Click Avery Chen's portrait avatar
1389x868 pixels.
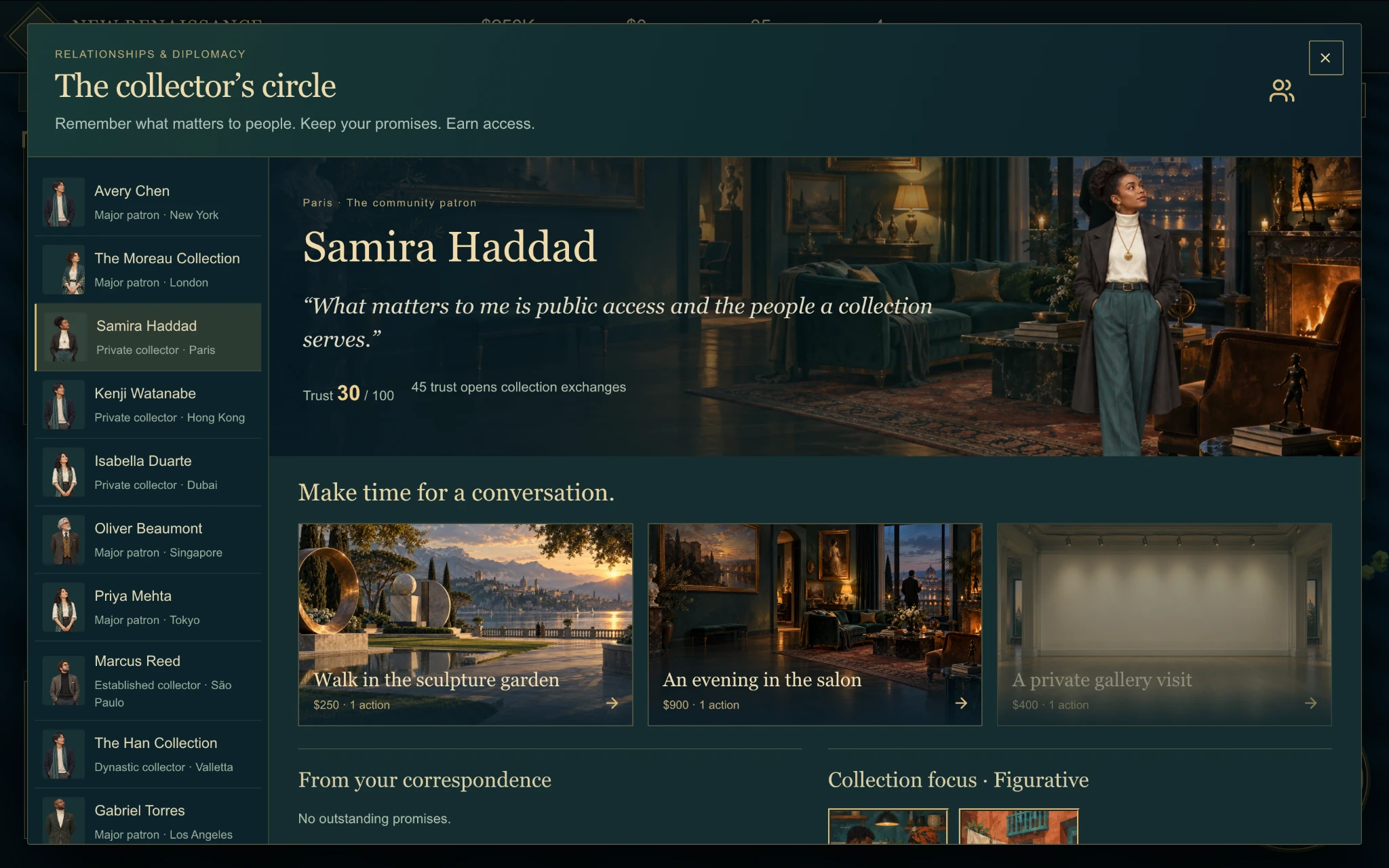(64, 202)
